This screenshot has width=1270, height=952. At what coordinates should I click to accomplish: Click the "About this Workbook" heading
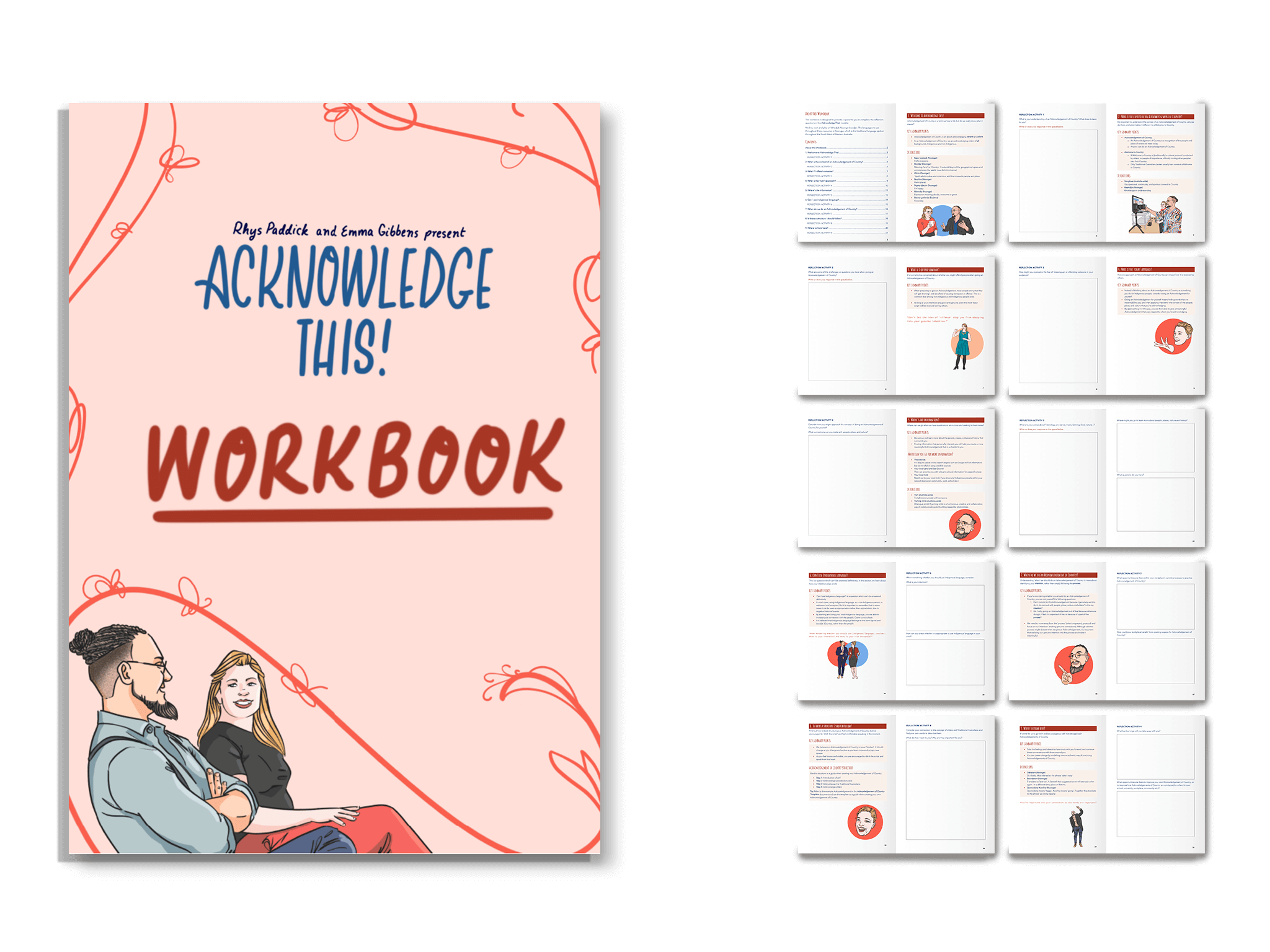click(817, 114)
